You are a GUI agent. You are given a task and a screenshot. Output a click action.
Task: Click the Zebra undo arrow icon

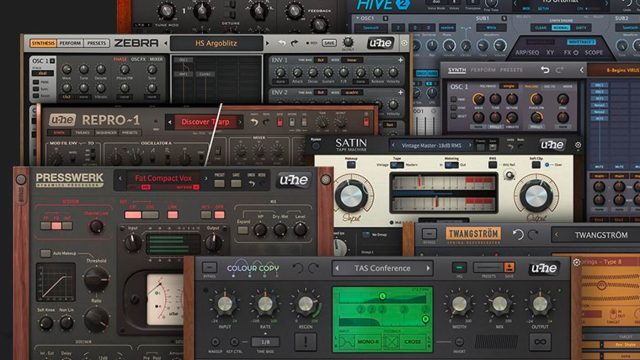282,43
